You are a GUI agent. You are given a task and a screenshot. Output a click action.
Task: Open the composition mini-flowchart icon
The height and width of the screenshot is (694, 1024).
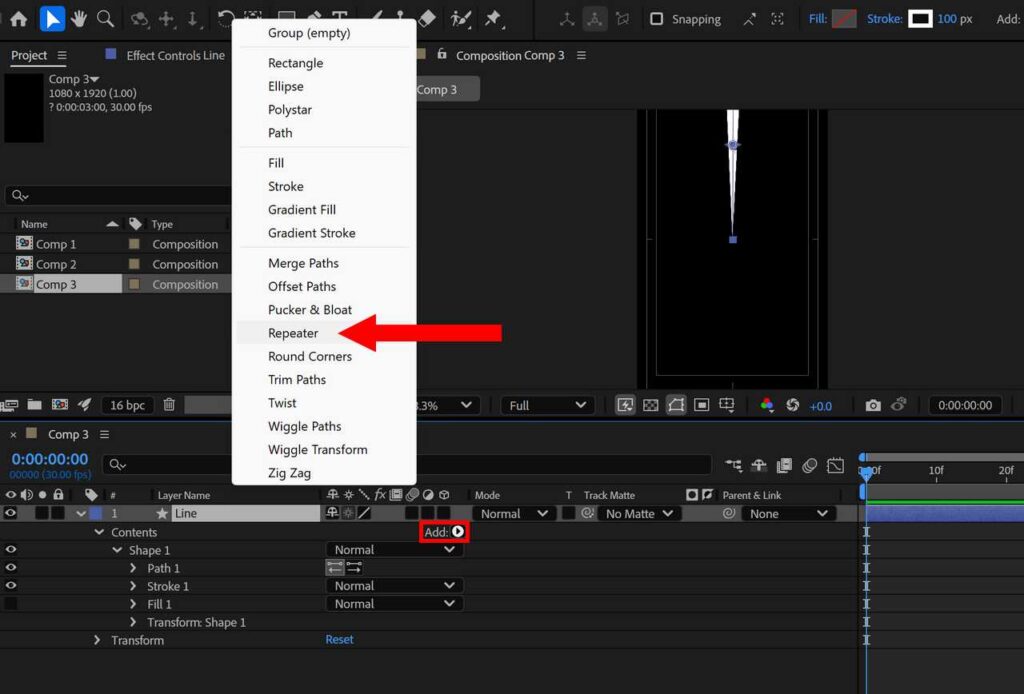733,465
